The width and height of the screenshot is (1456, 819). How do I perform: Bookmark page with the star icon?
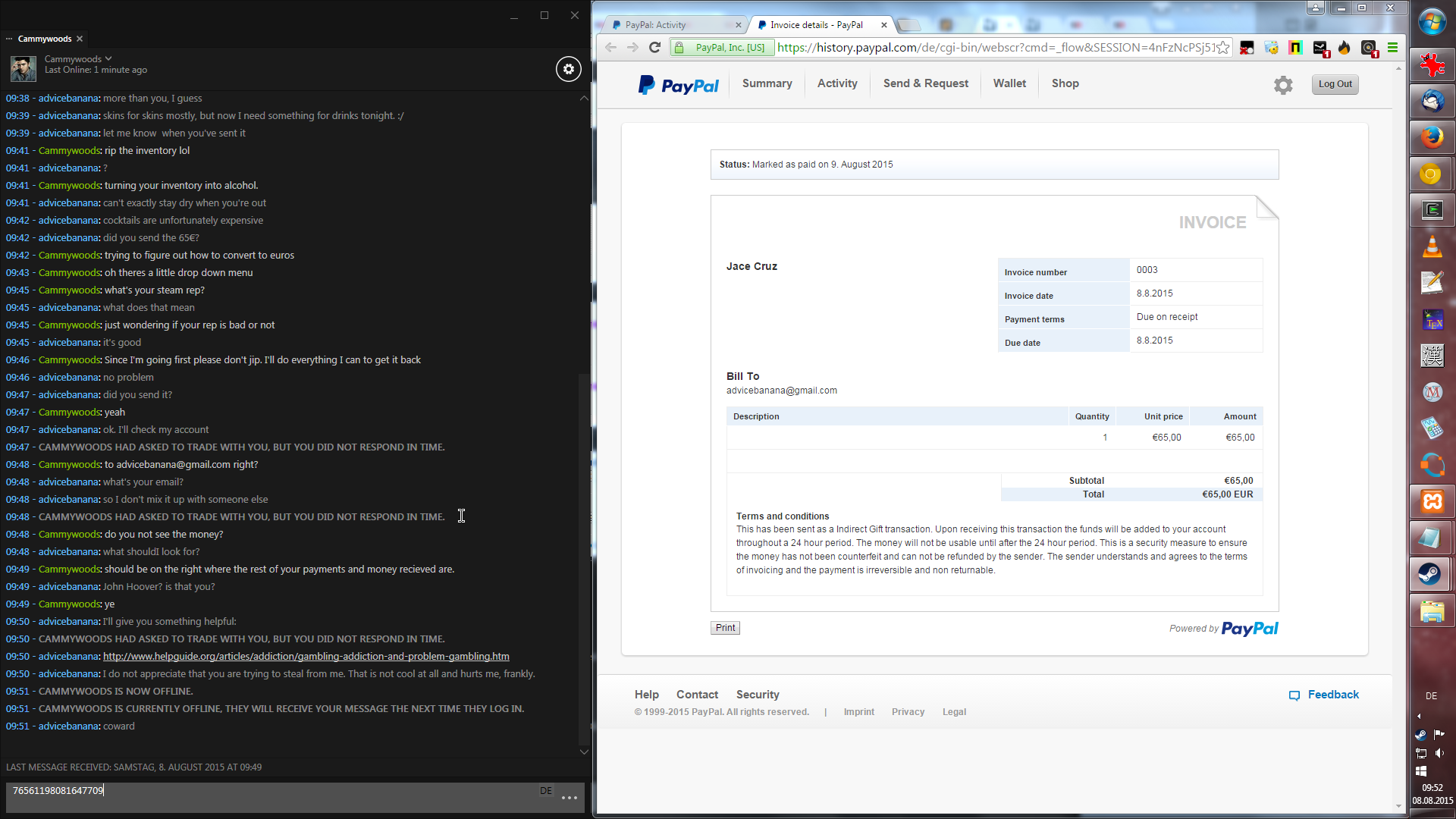[x=1223, y=48]
